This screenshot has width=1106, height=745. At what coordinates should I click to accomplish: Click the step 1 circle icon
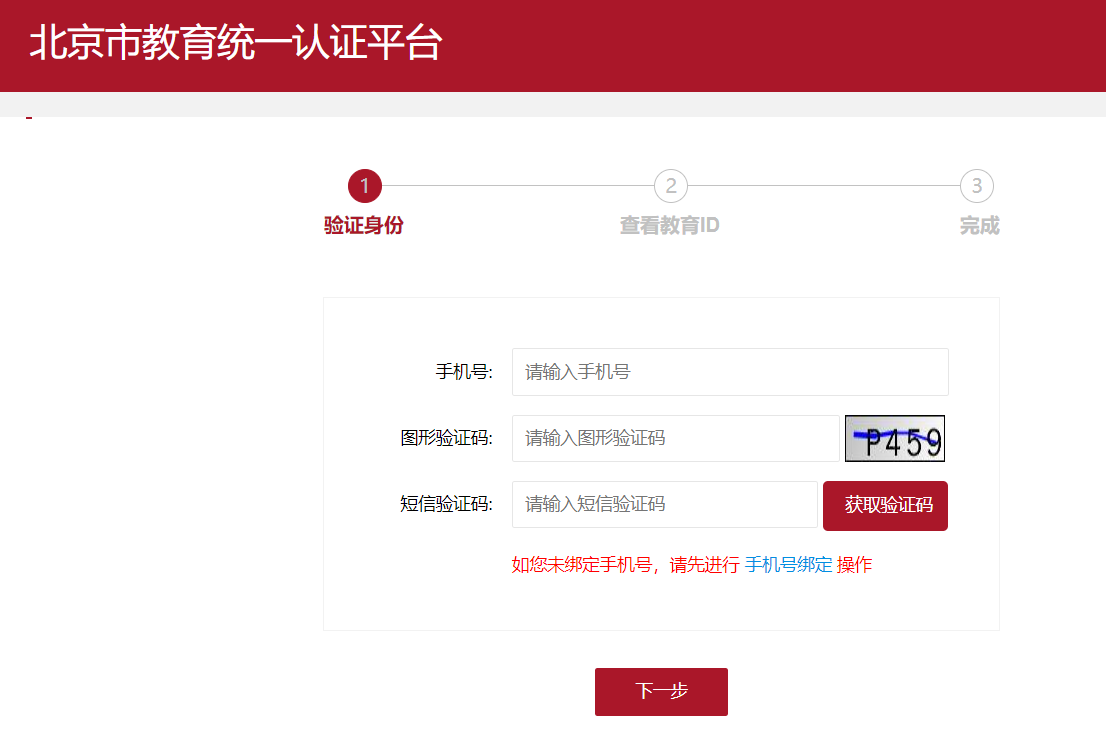(x=365, y=186)
